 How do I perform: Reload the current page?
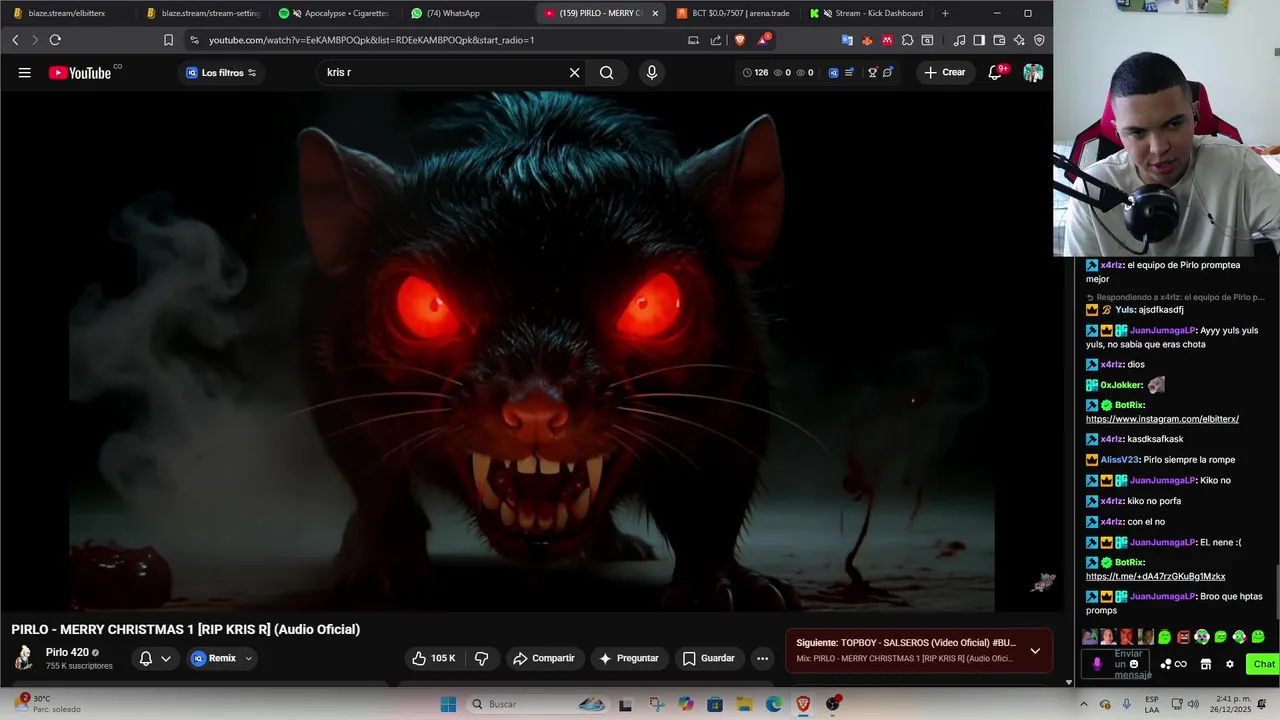(x=55, y=40)
